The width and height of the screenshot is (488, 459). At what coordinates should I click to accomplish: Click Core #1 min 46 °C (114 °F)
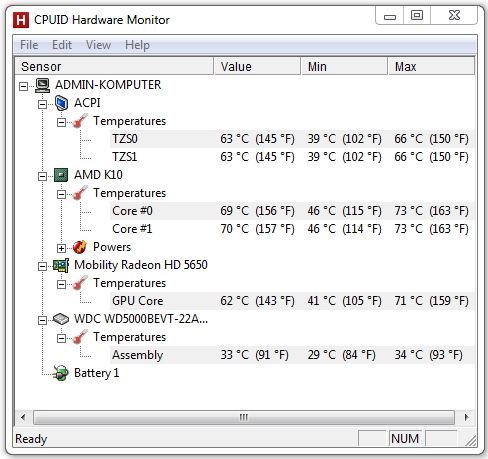[344, 229]
